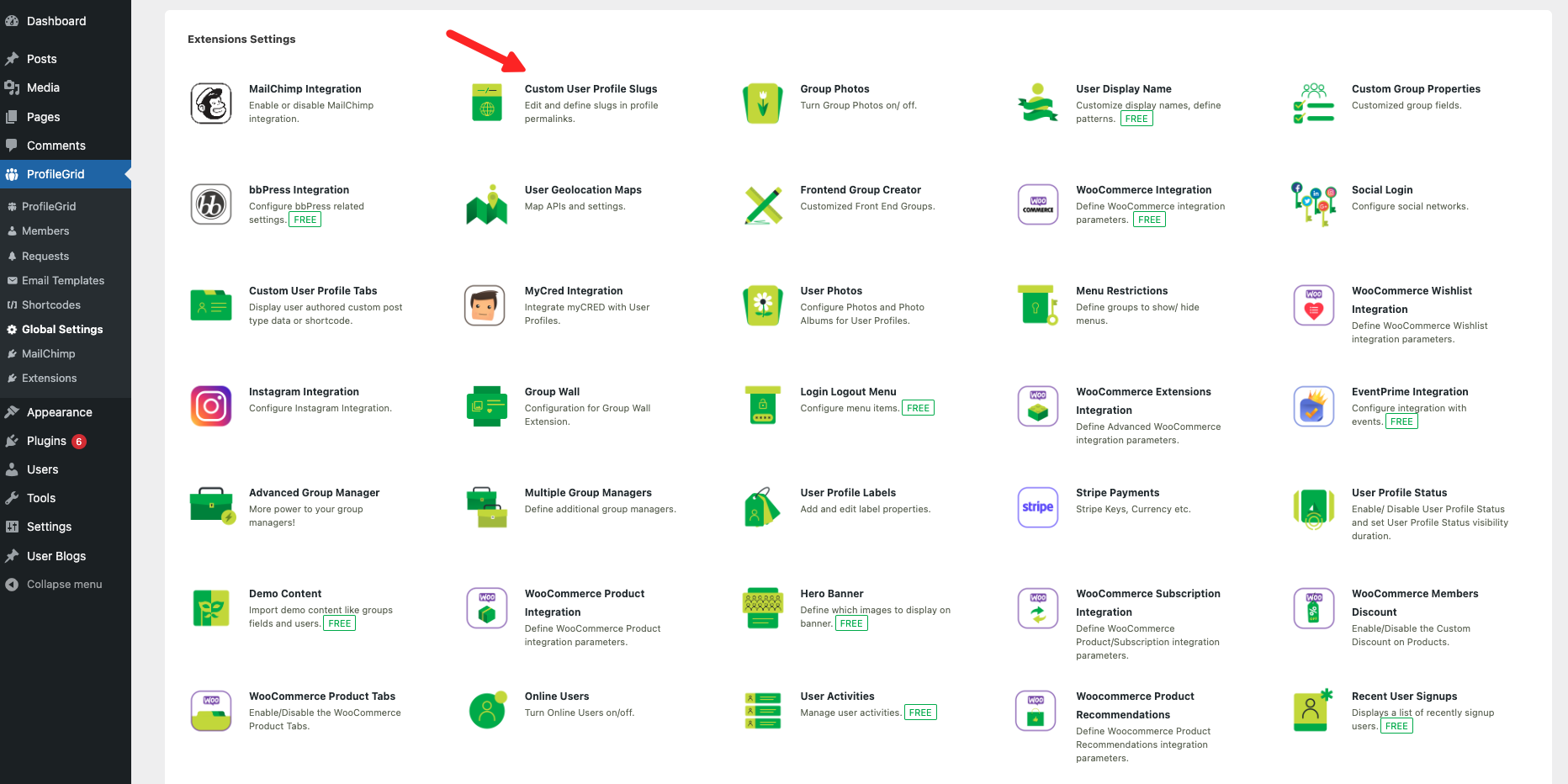Open the Group Wall extension link
This screenshot has width=1568, height=784.
pos(552,392)
